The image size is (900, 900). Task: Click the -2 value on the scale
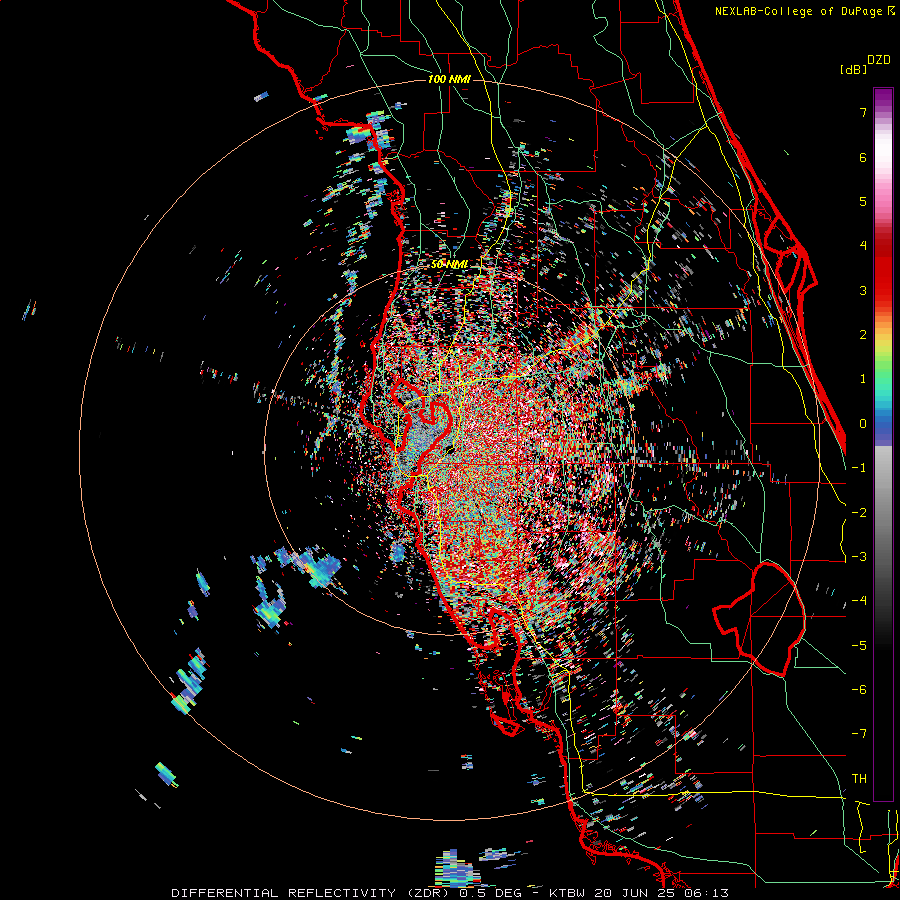[x=859, y=512]
